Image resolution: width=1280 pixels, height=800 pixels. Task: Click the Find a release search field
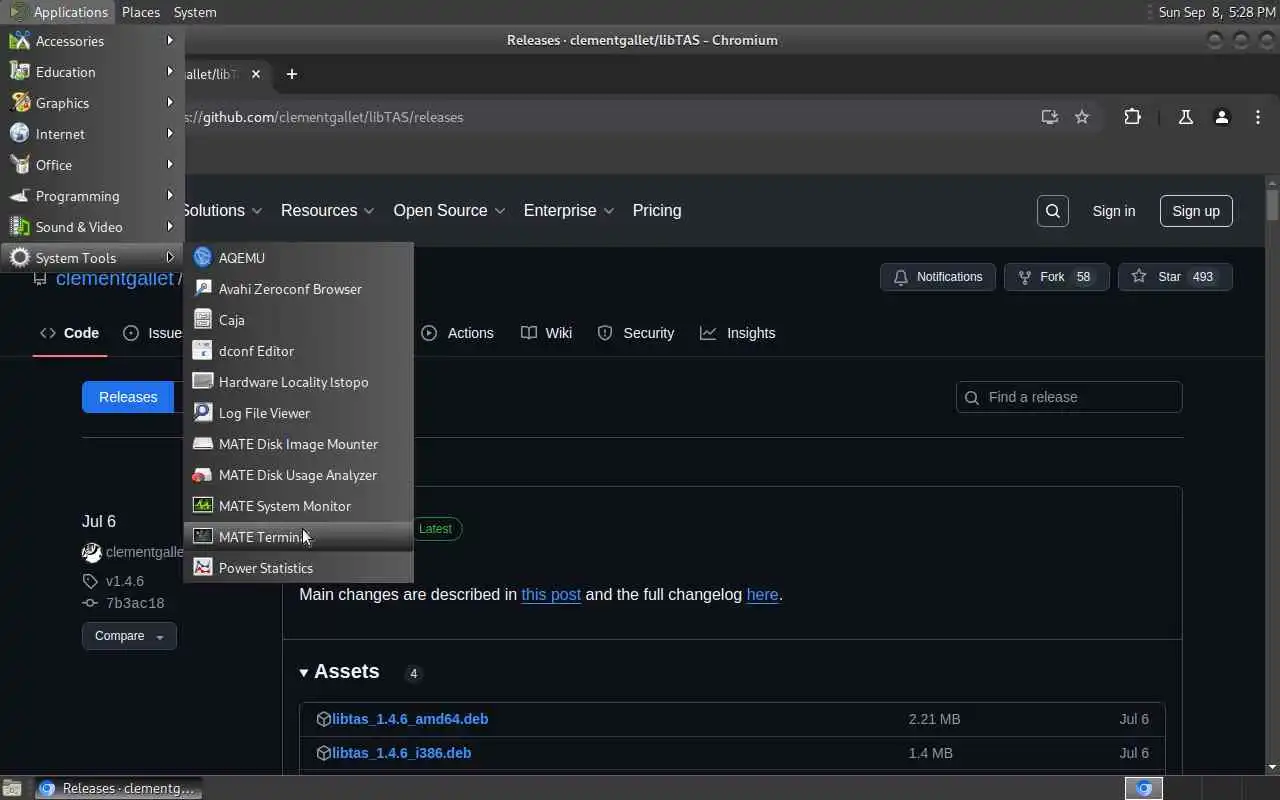1069,397
